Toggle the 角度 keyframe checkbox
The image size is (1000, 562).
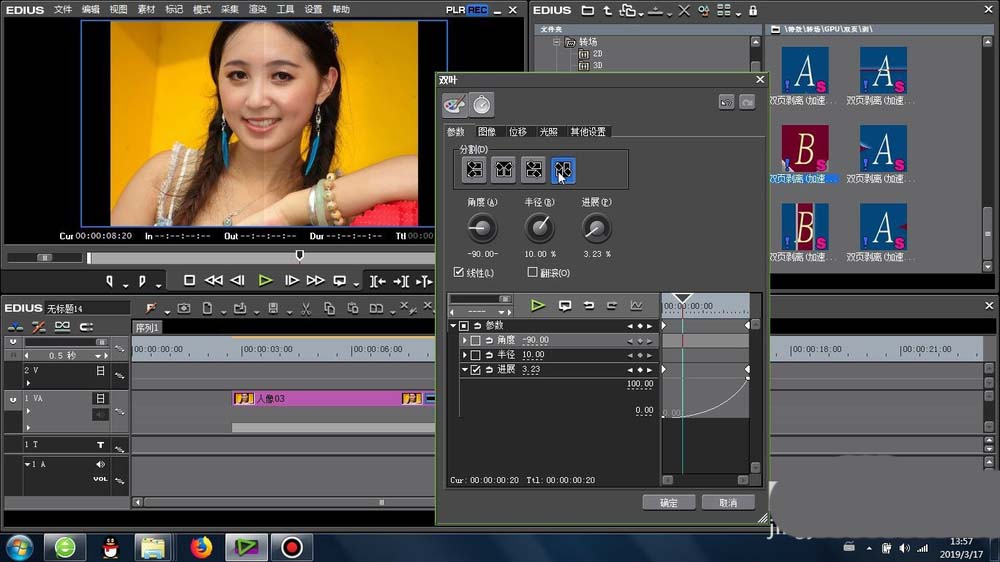(x=475, y=341)
